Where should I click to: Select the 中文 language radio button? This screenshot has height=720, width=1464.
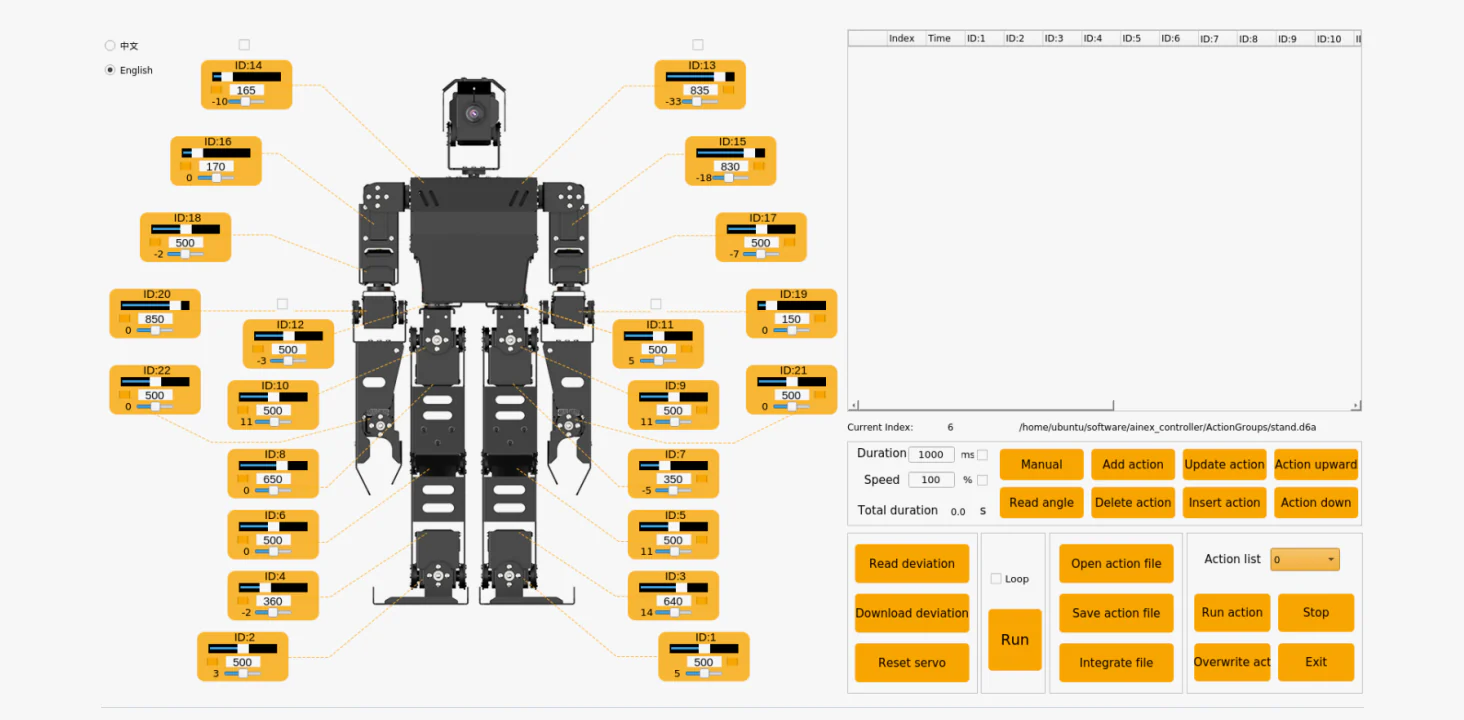pyautogui.click(x=110, y=45)
